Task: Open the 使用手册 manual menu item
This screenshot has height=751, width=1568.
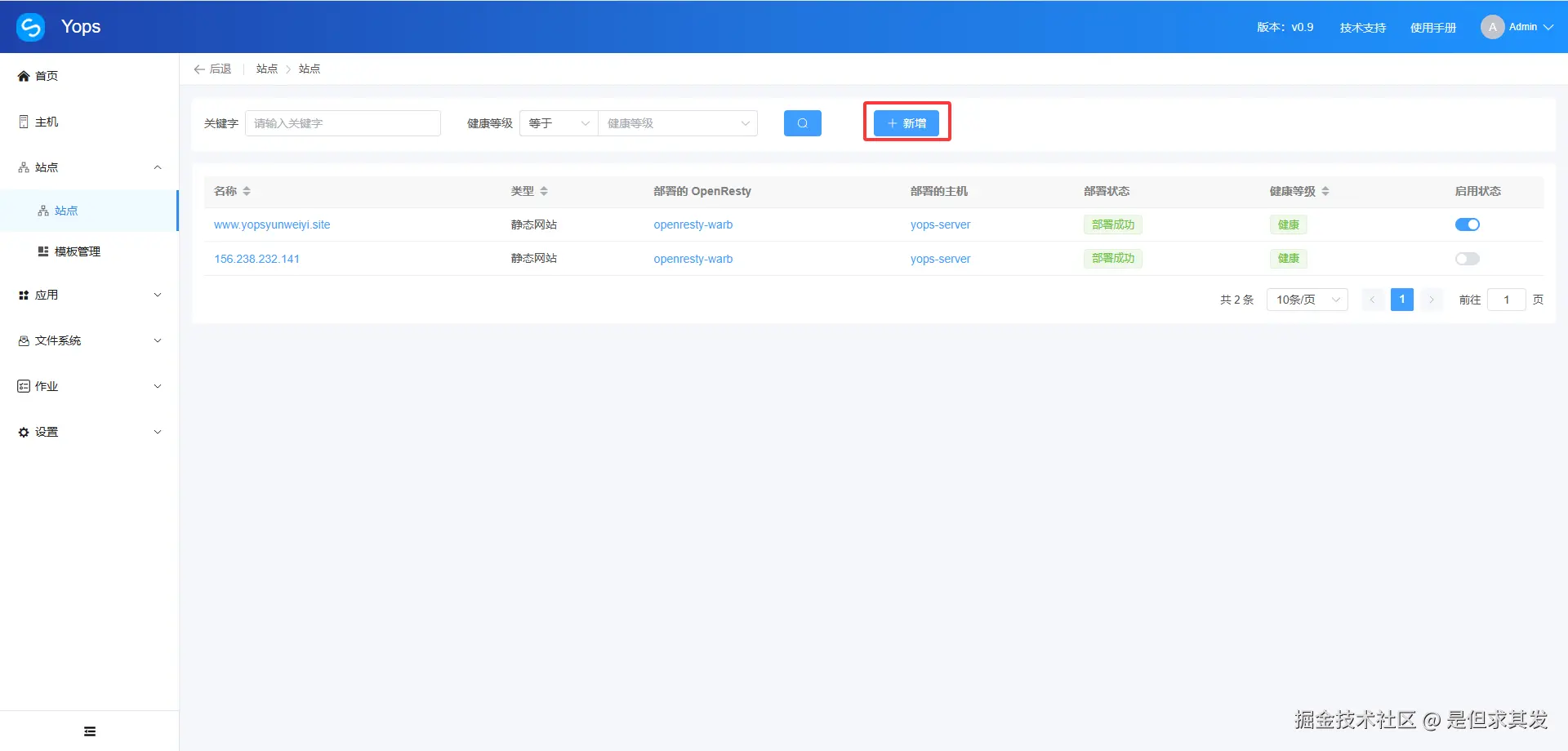Action: coord(1432,27)
